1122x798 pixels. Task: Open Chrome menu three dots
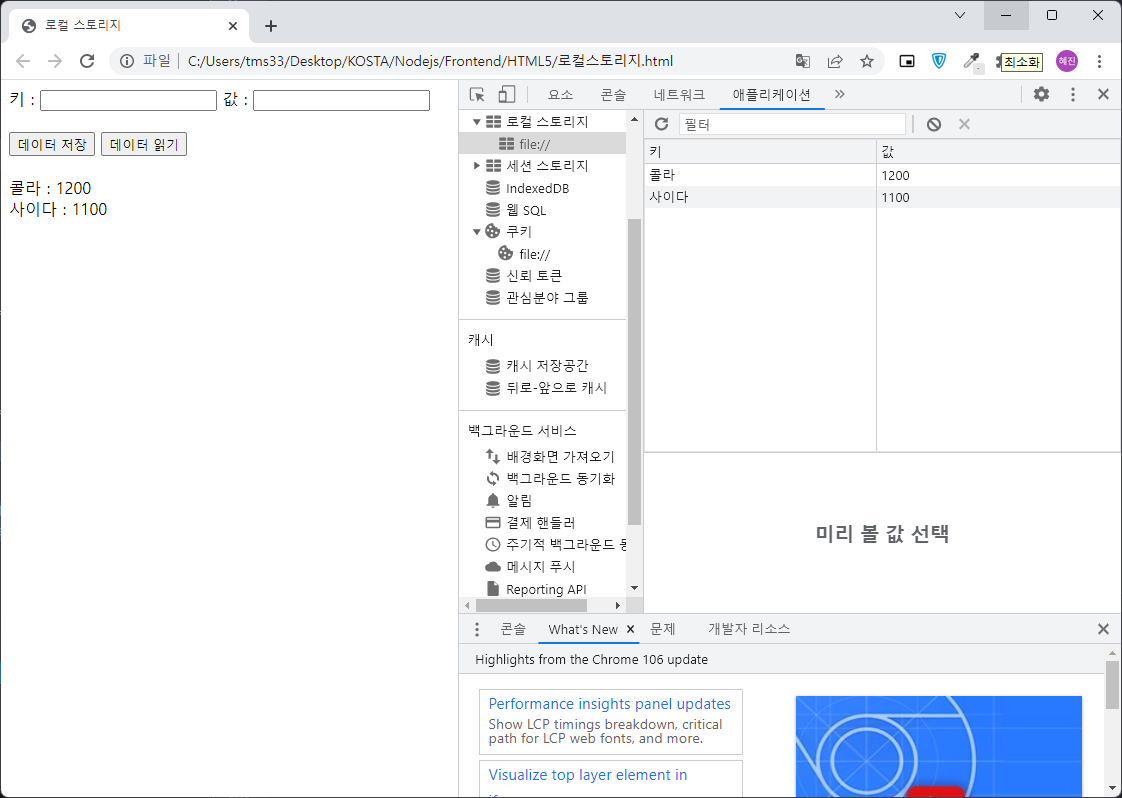coord(1100,62)
